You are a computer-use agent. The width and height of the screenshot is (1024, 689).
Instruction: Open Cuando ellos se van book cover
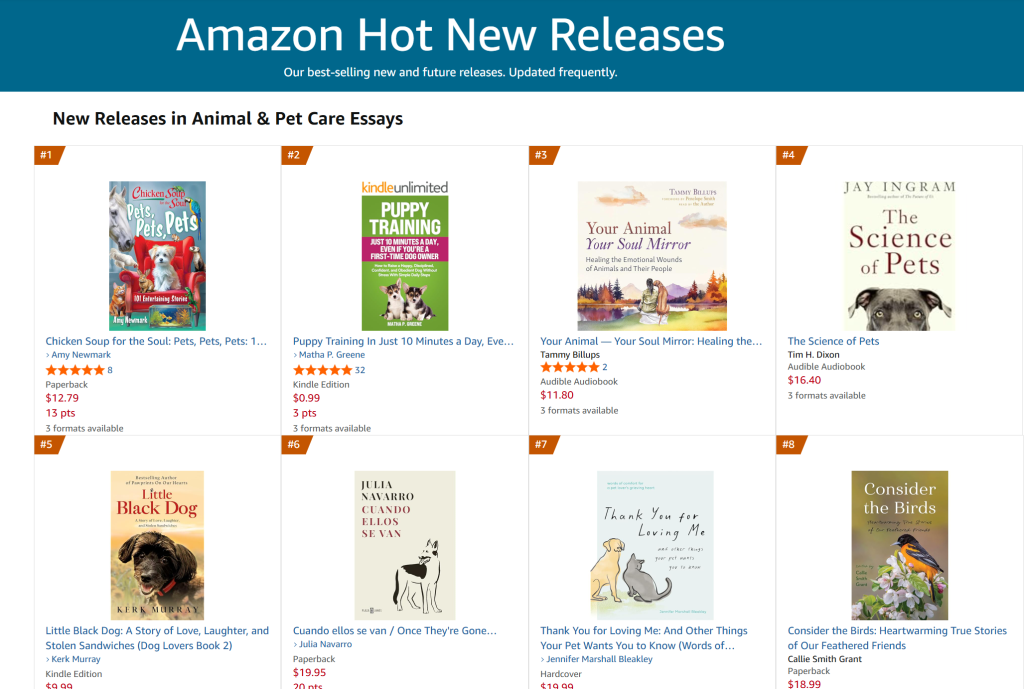(x=405, y=545)
